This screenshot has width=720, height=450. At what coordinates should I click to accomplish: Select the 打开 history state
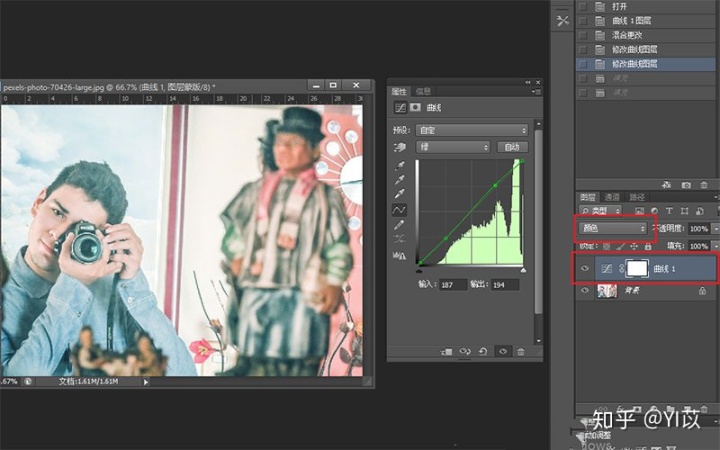(x=646, y=6)
